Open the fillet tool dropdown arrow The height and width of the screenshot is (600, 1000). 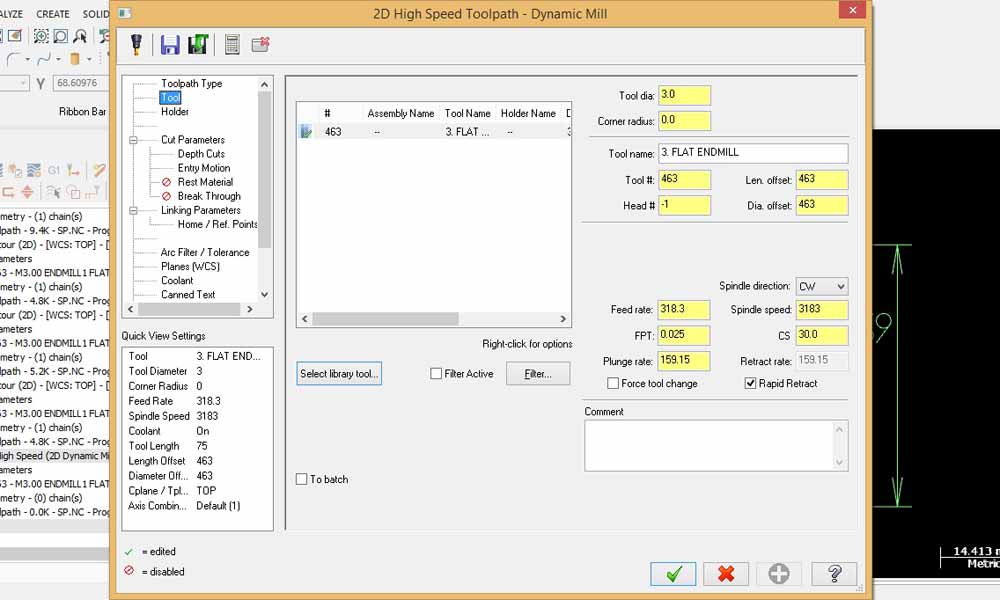pos(27,59)
